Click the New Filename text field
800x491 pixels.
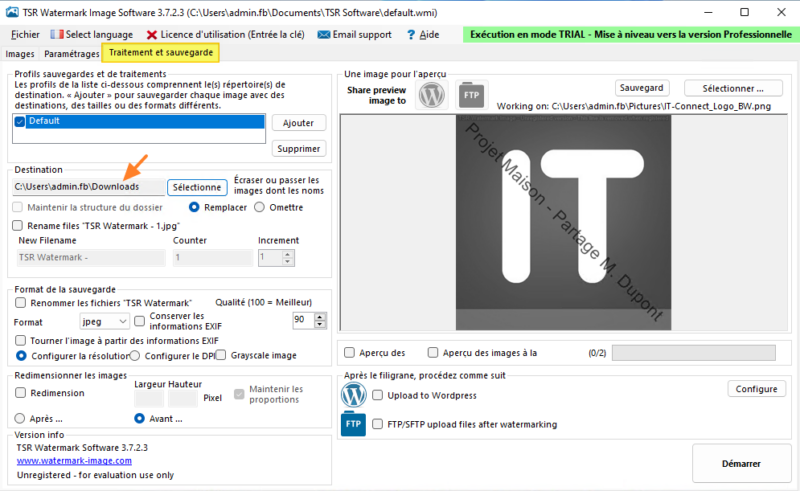pos(91,257)
